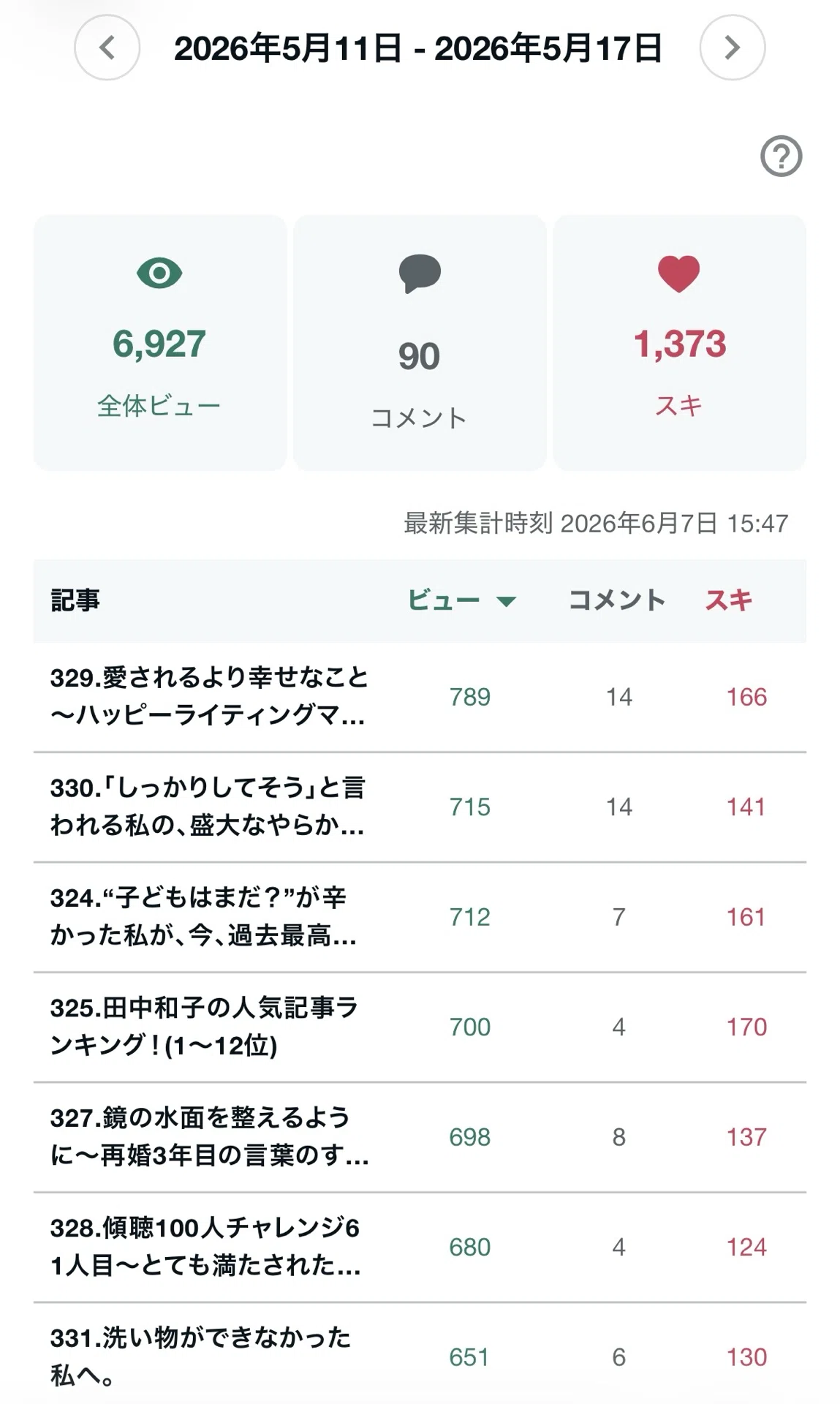Image resolution: width=840 pixels, height=1404 pixels.
Task: Select the スキ total summary card
Action: pos(679,342)
